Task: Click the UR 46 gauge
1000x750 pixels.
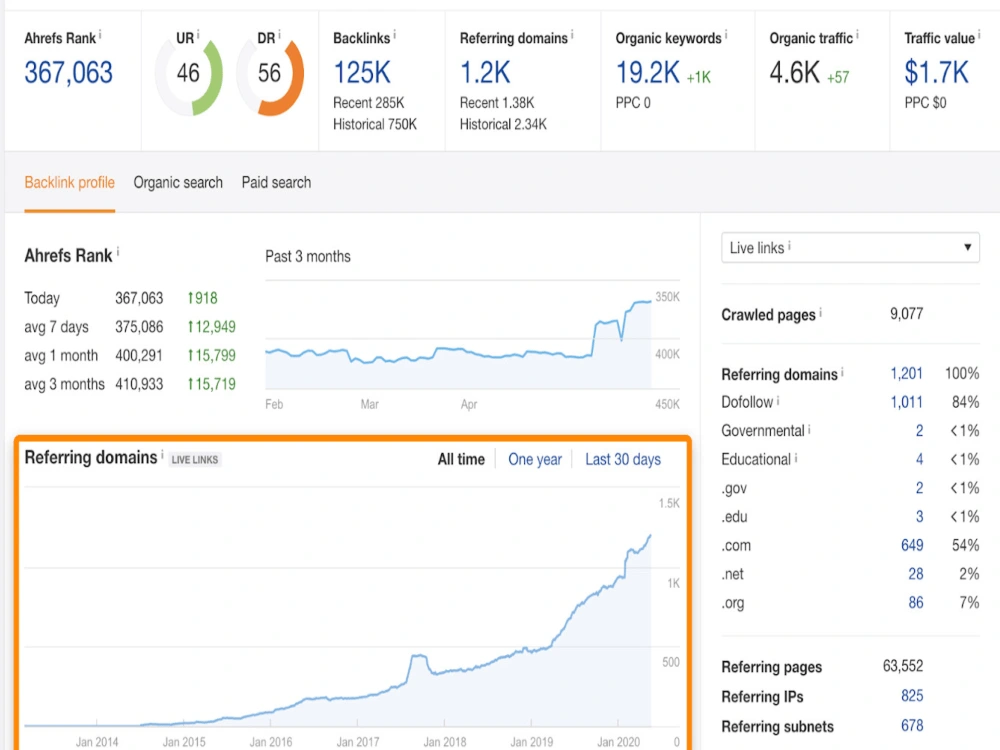Action: point(189,77)
